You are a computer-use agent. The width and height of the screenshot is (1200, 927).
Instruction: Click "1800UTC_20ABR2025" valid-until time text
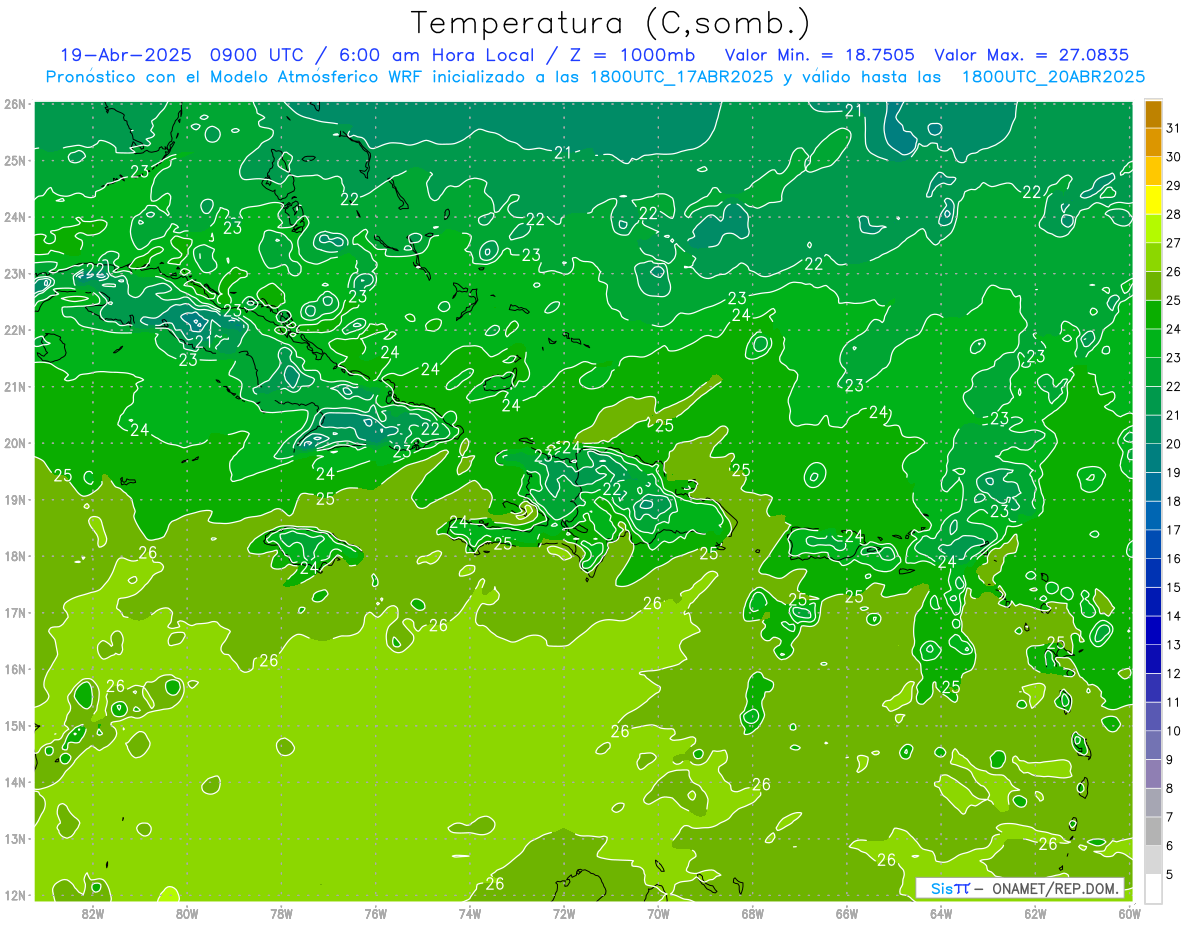click(x=1053, y=77)
